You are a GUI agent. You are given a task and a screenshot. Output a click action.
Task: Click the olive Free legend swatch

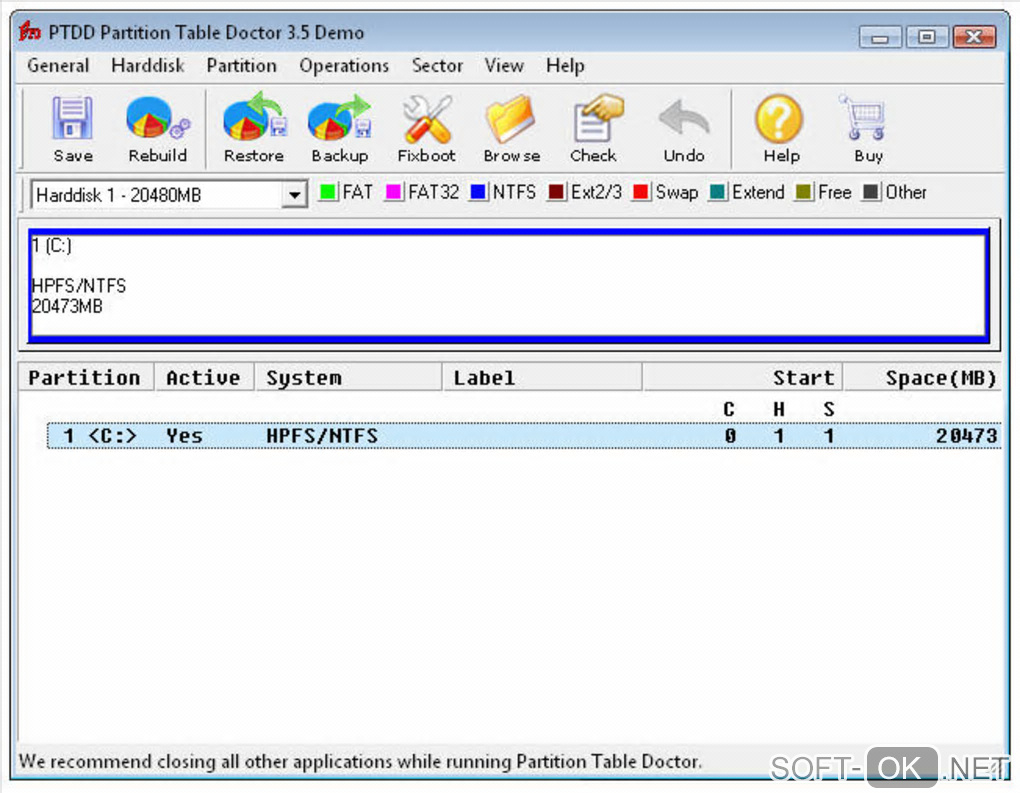coord(803,192)
